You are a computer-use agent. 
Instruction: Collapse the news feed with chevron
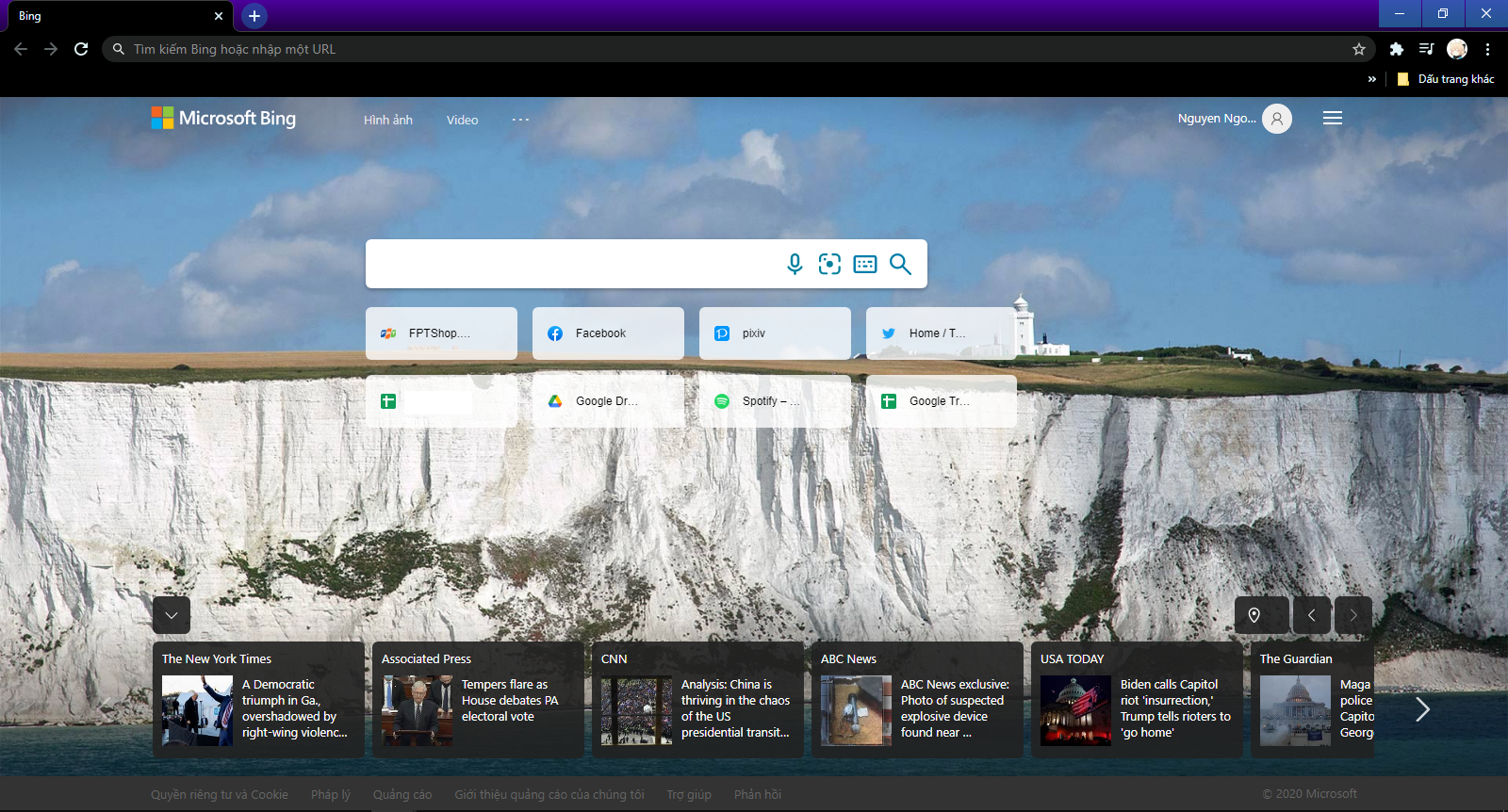(x=172, y=615)
